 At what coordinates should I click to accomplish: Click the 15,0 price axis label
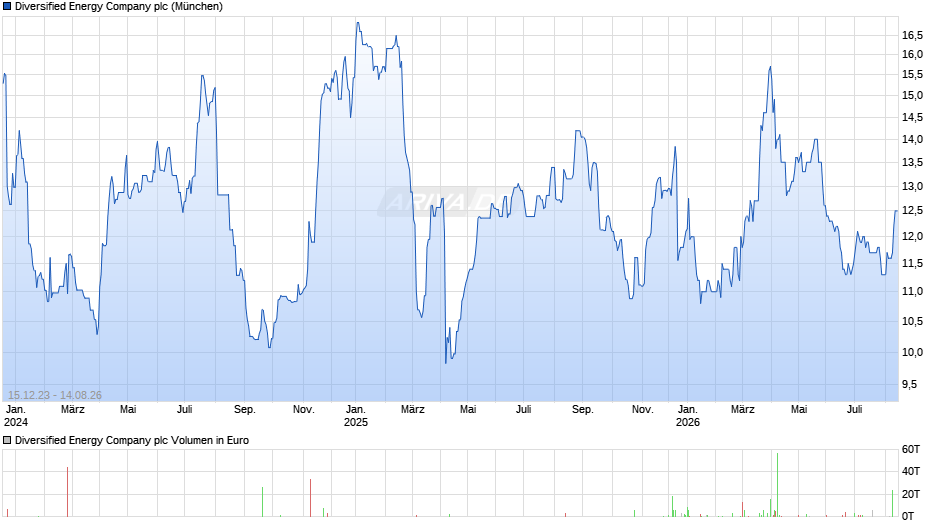click(912, 95)
